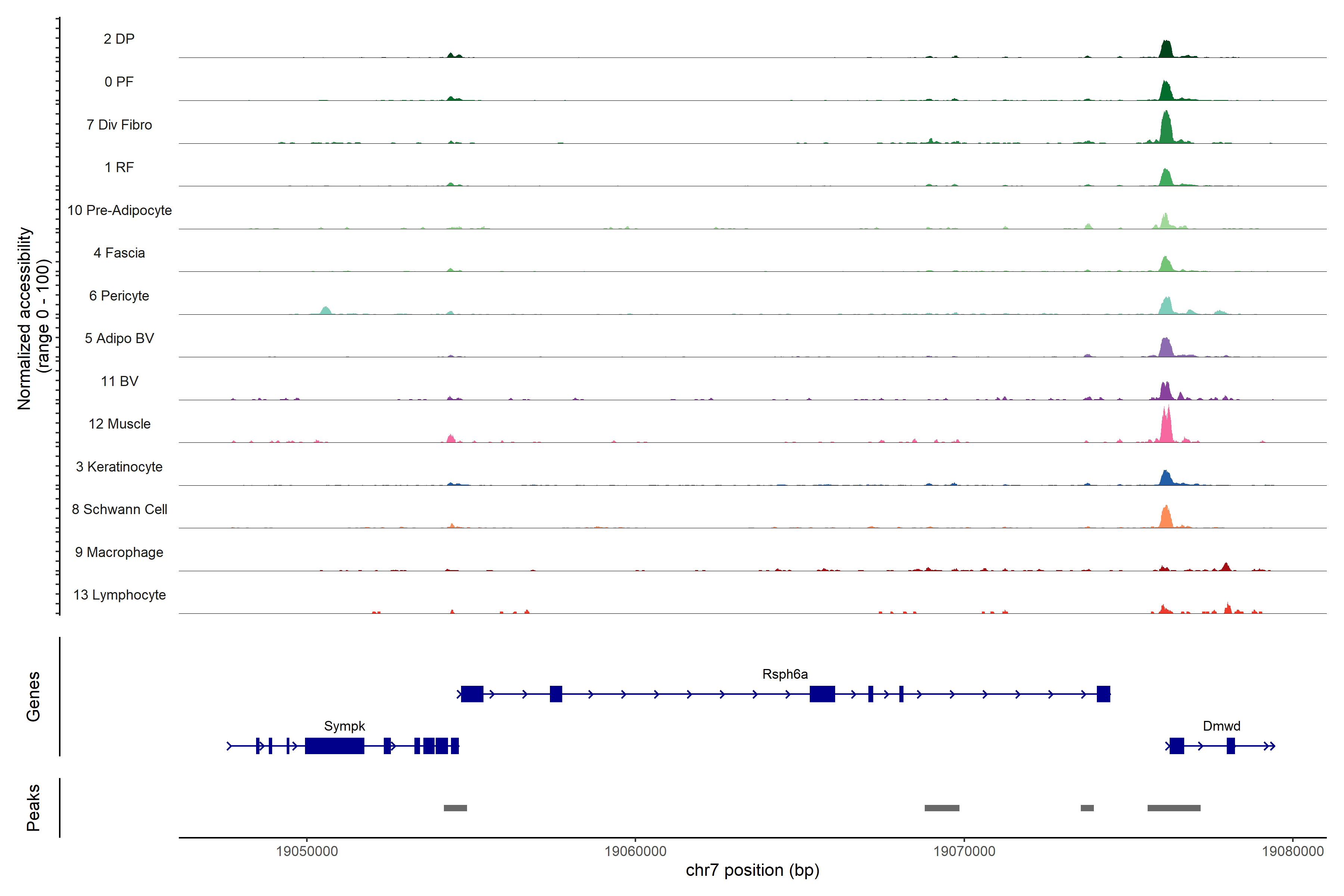Click the chr7 position (bp) axis title
Image resolution: width=1344 pixels, height=896 pixels.
tap(752, 870)
